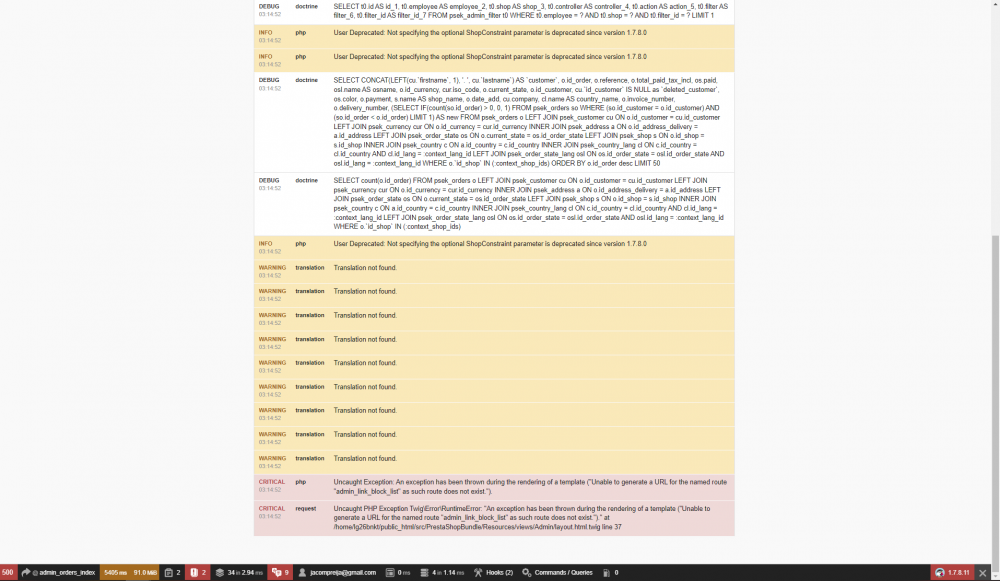Click the 91.0 MB memory usage indicator

(x=146, y=572)
